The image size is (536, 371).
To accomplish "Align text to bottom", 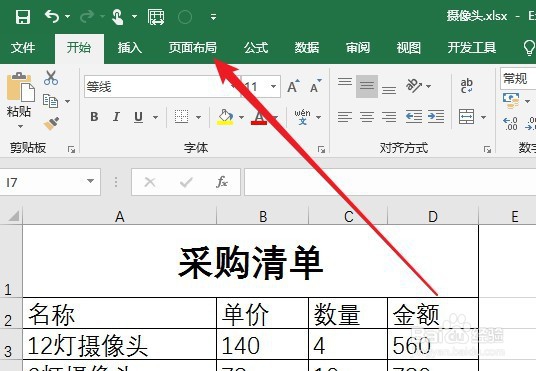I will [x=389, y=90].
